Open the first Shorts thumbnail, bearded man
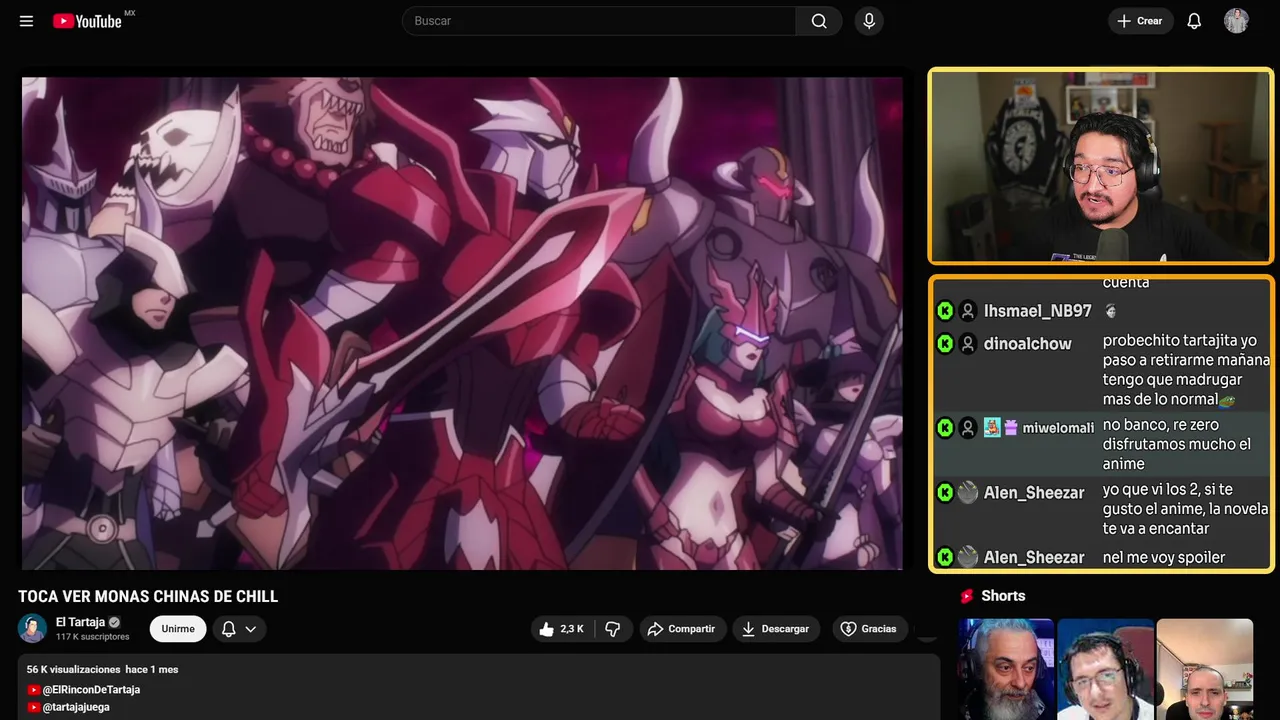The height and width of the screenshot is (720, 1280). click(x=1006, y=669)
